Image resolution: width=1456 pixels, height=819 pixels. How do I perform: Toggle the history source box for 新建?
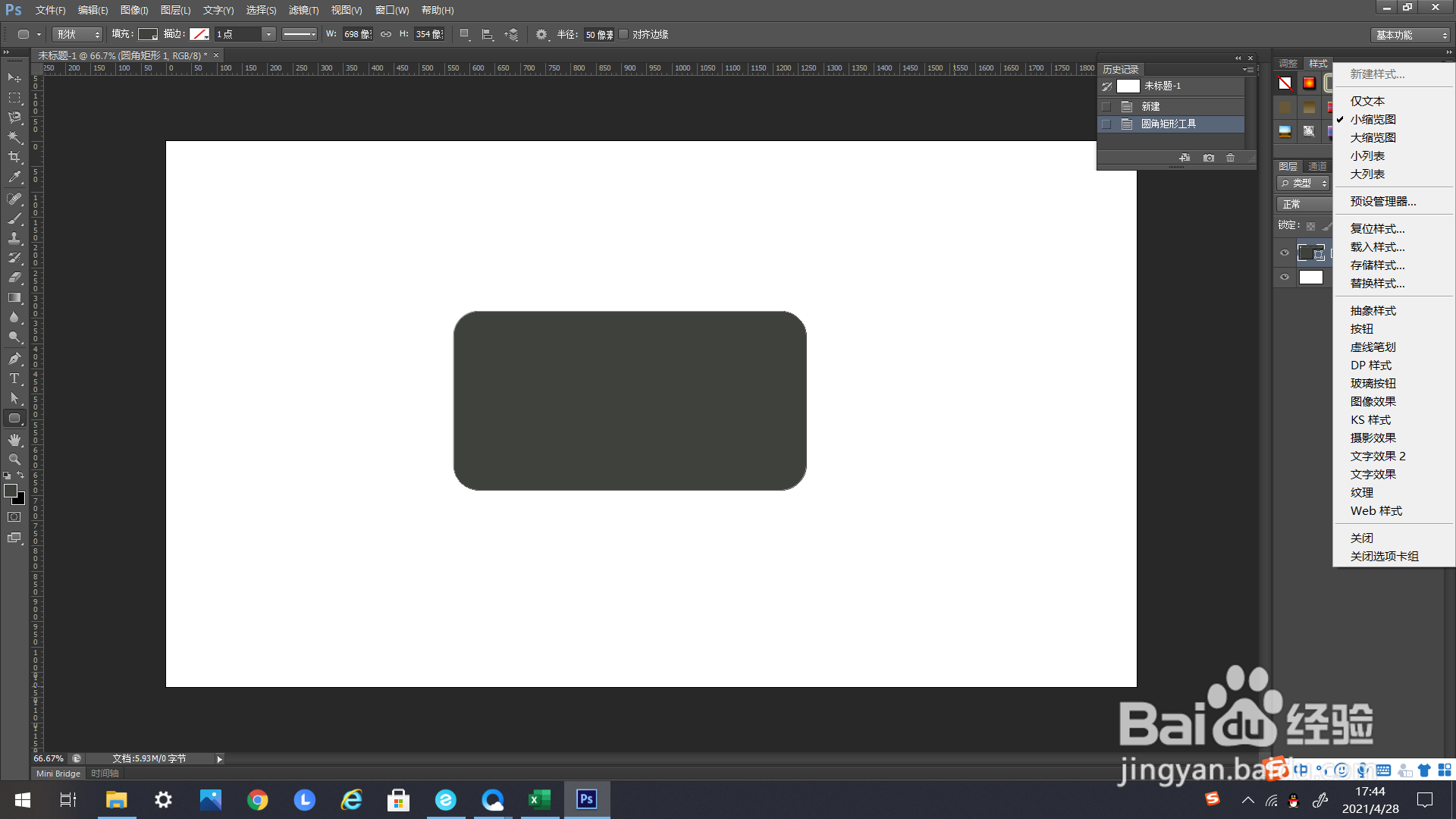pos(1106,107)
